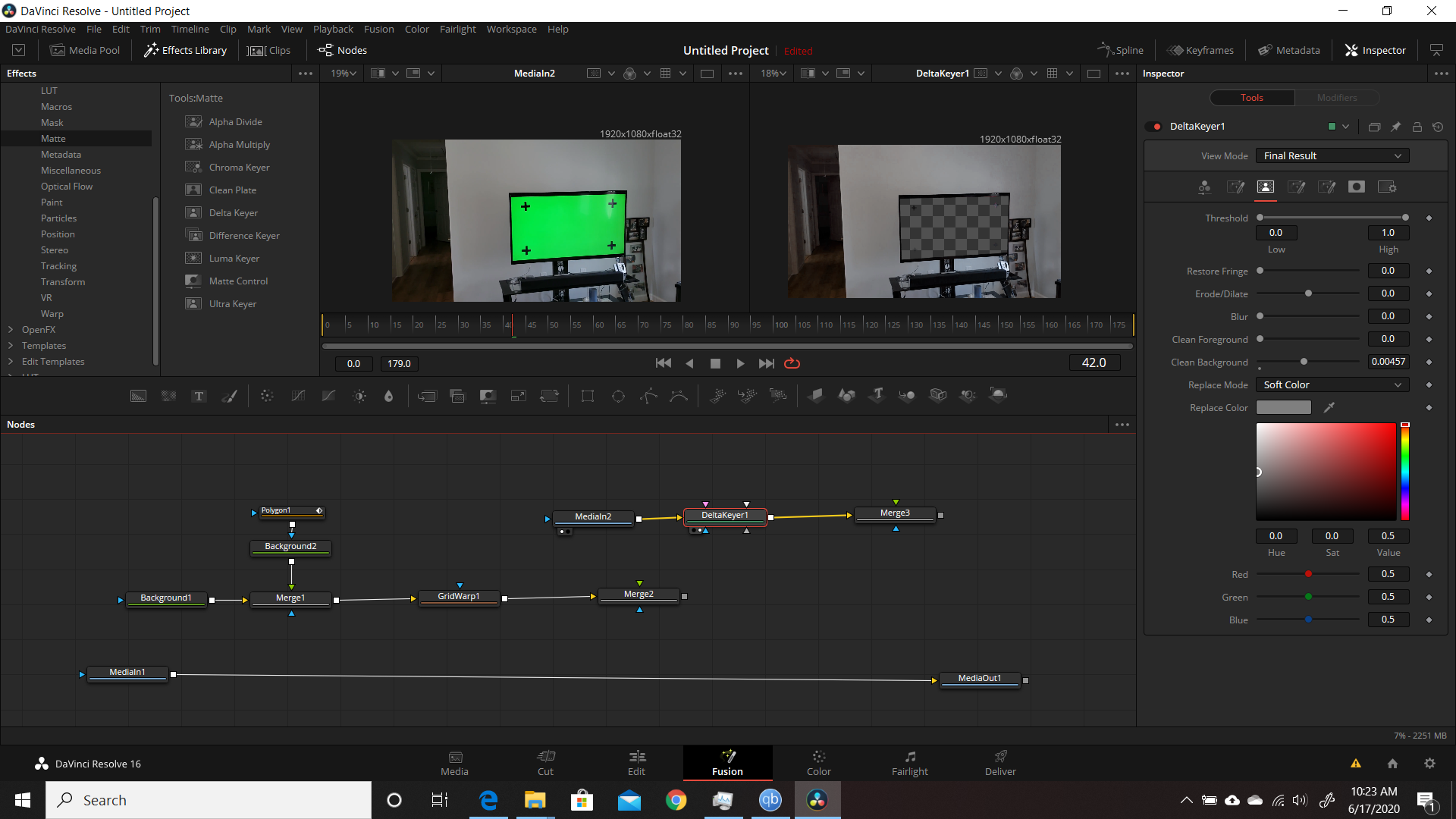Image resolution: width=1456 pixels, height=819 pixels.
Task: Open the Settings gear tab in DeltaKeyer inspector
Action: [x=1387, y=187]
